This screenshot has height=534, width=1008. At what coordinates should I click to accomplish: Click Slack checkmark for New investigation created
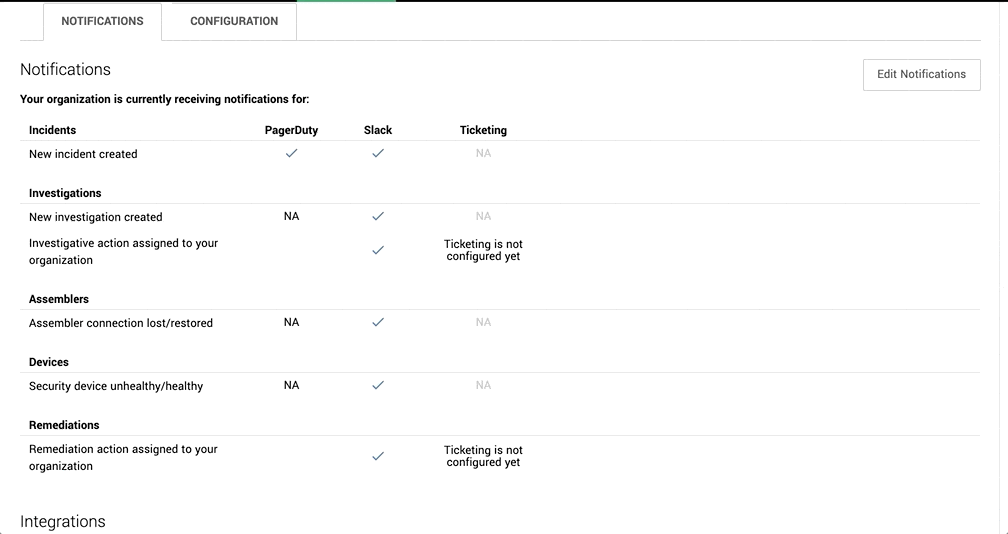coord(378,216)
